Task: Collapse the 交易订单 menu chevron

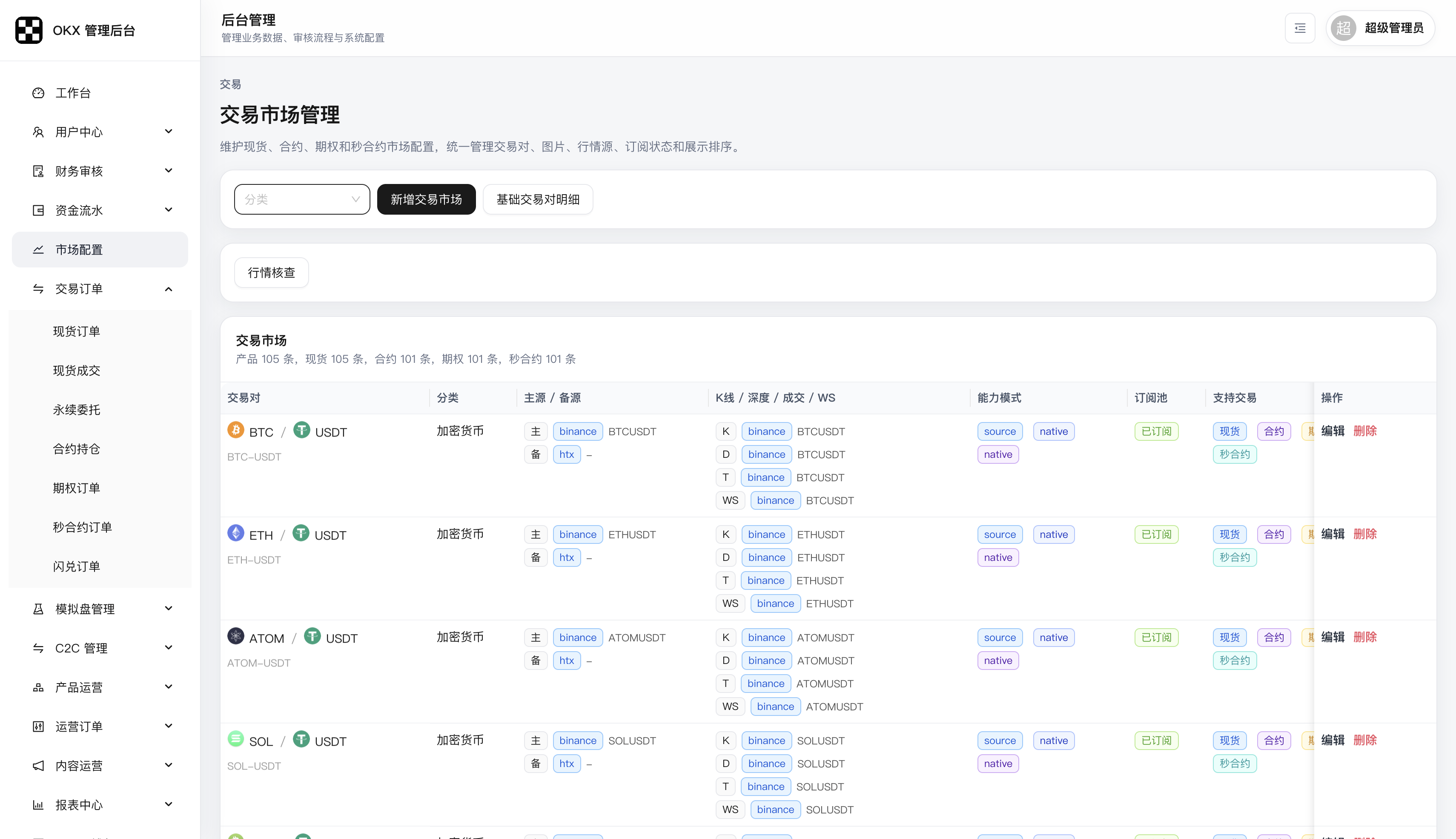Action: coord(169,289)
